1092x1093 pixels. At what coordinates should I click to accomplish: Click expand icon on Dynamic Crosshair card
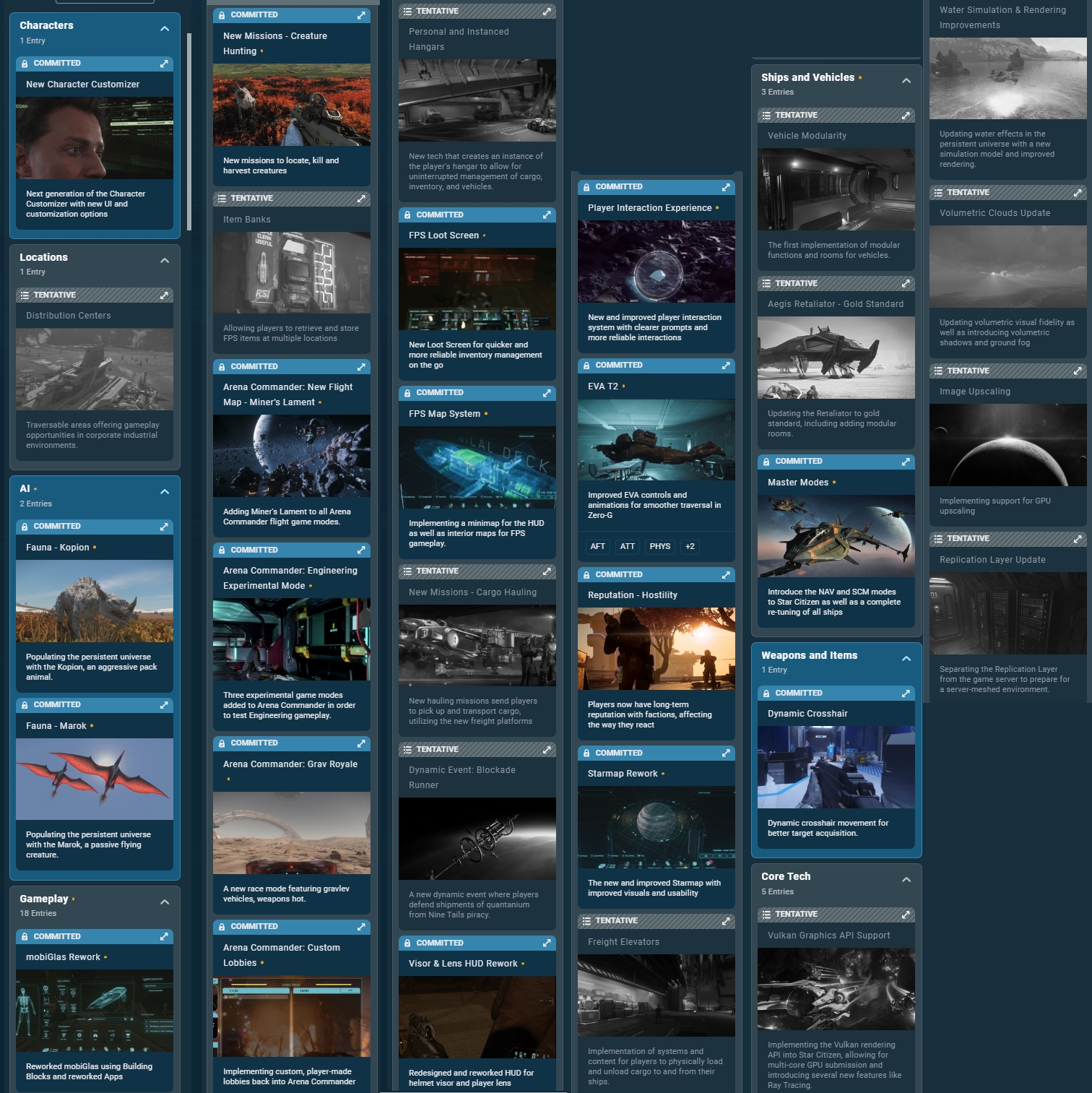click(x=906, y=694)
